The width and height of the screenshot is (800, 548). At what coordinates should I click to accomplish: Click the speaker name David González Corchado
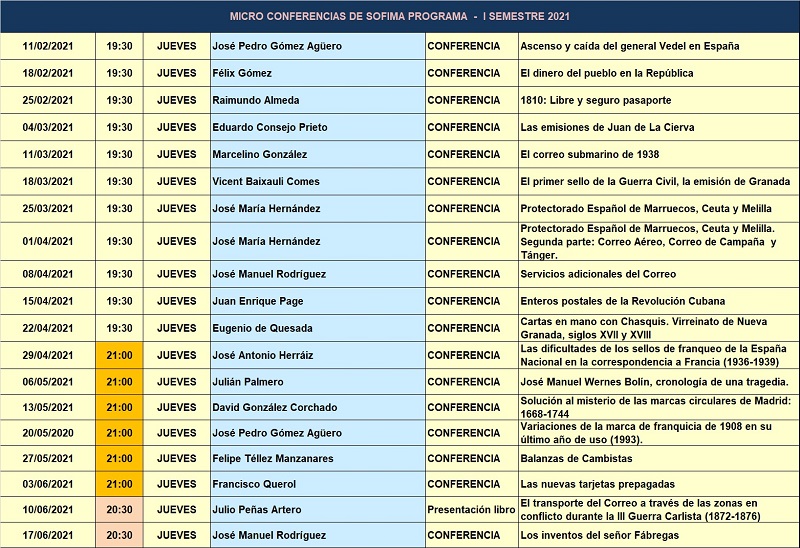(x=274, y=407)
